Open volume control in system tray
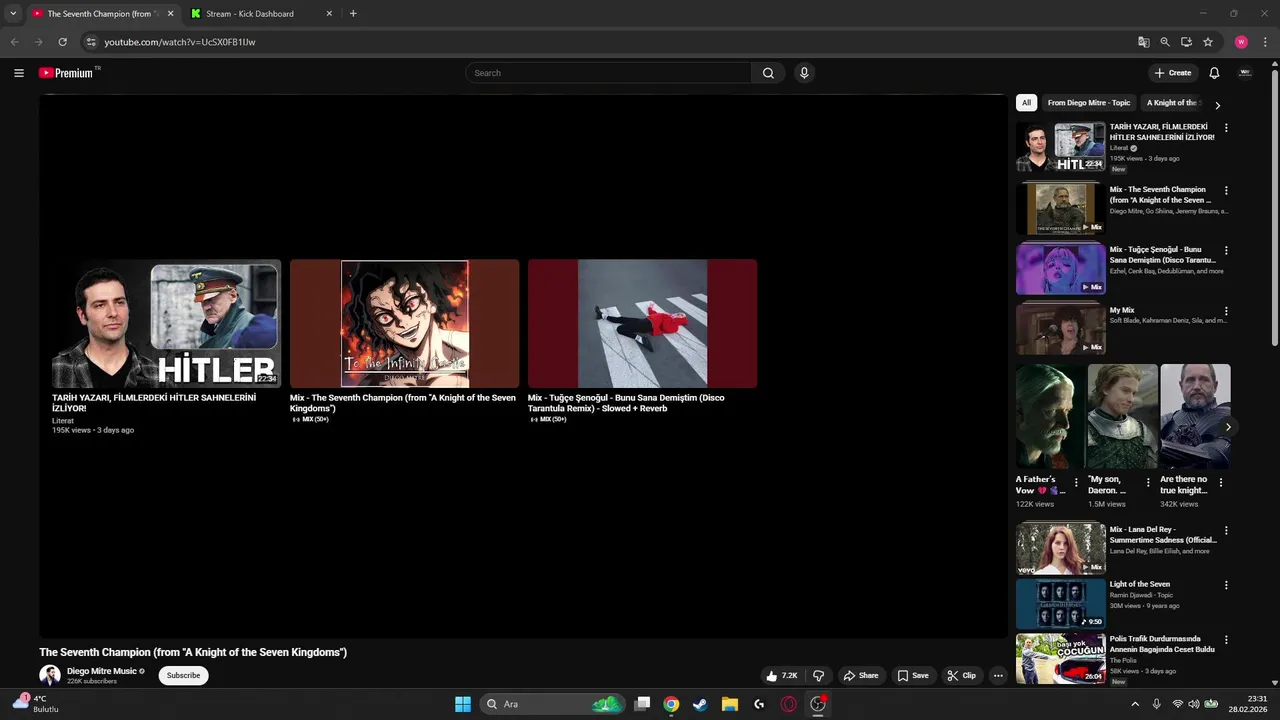 [x=1193, y=704]
